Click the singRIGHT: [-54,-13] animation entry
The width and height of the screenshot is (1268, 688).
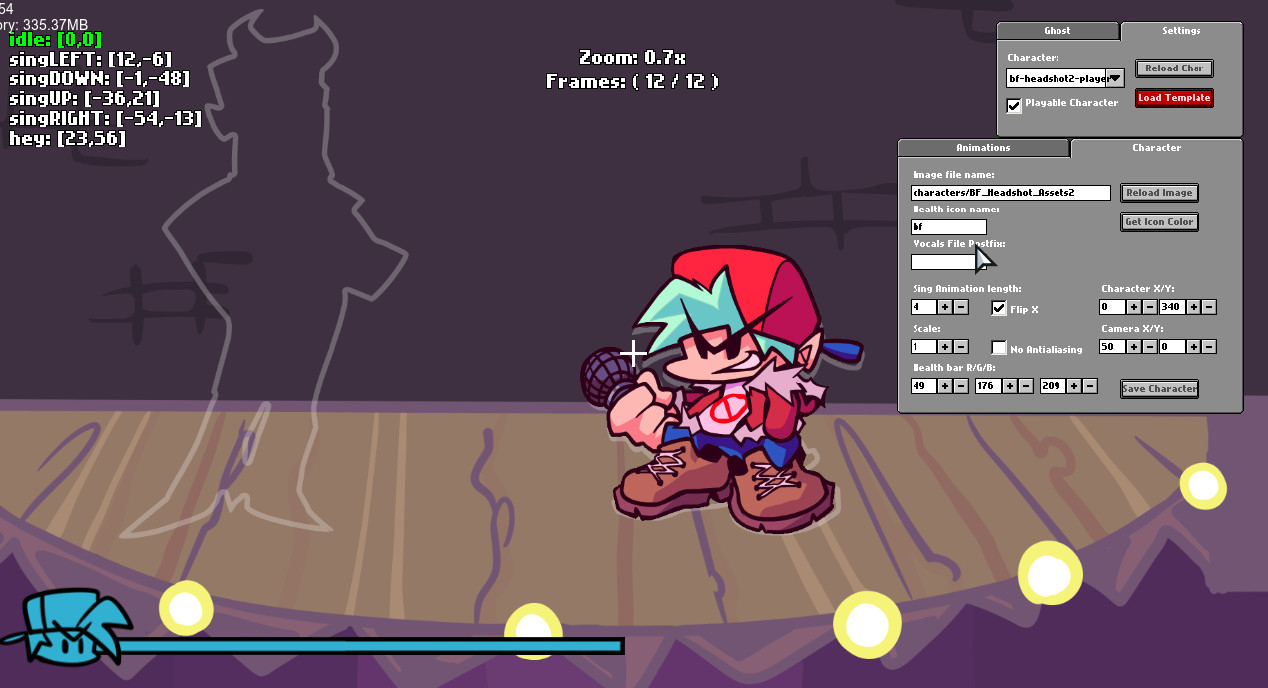(x=105, y=119)
